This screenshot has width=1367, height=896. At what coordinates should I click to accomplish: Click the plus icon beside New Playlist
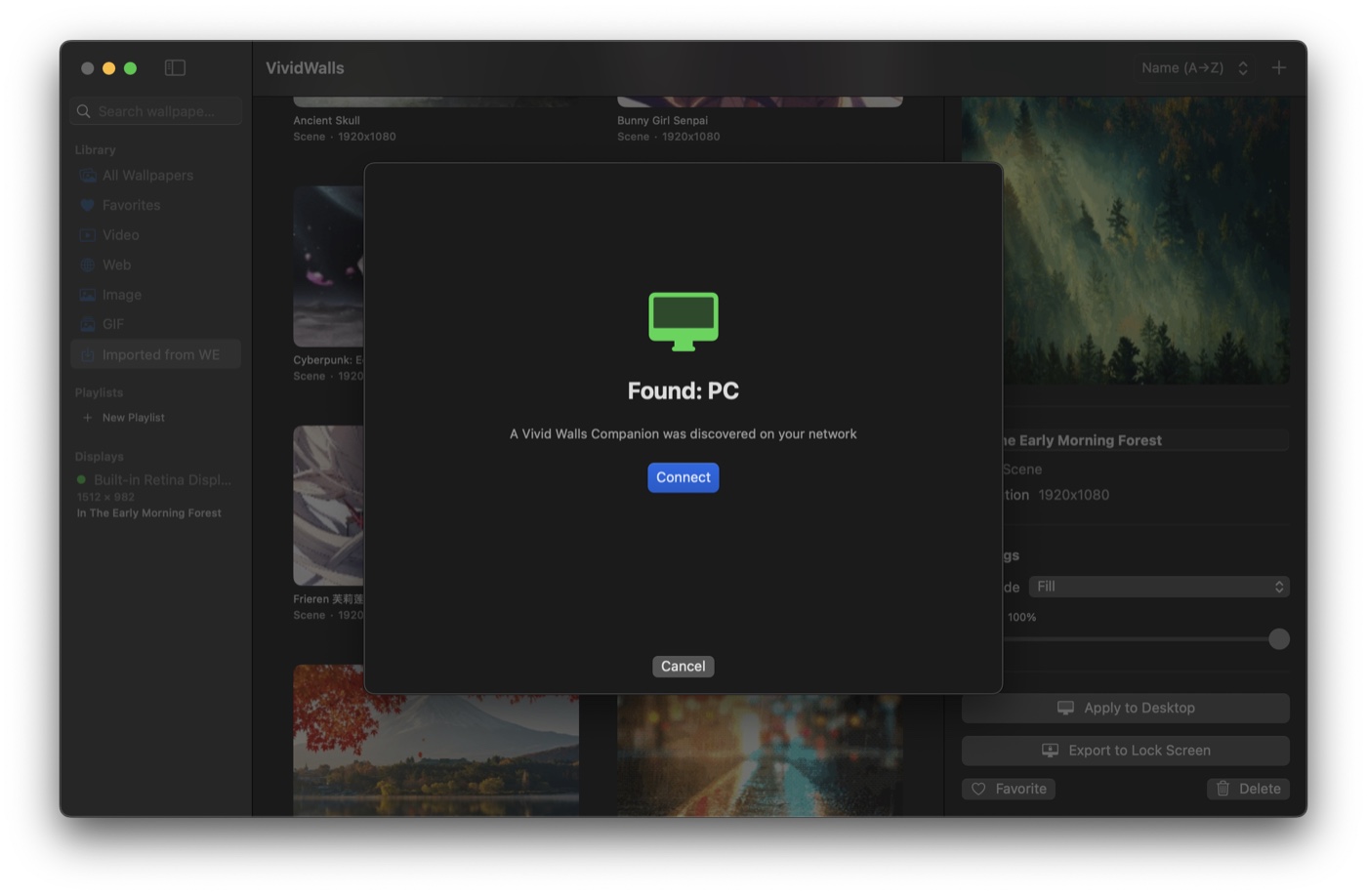click(x=88, y=418)
